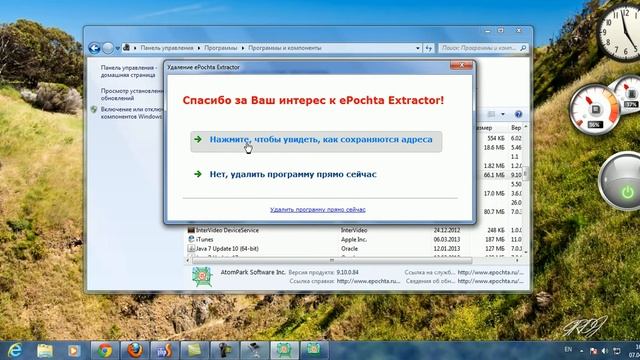Select the 'iTunes' program row
Viewport: 640px width, 360px height.
354,240
